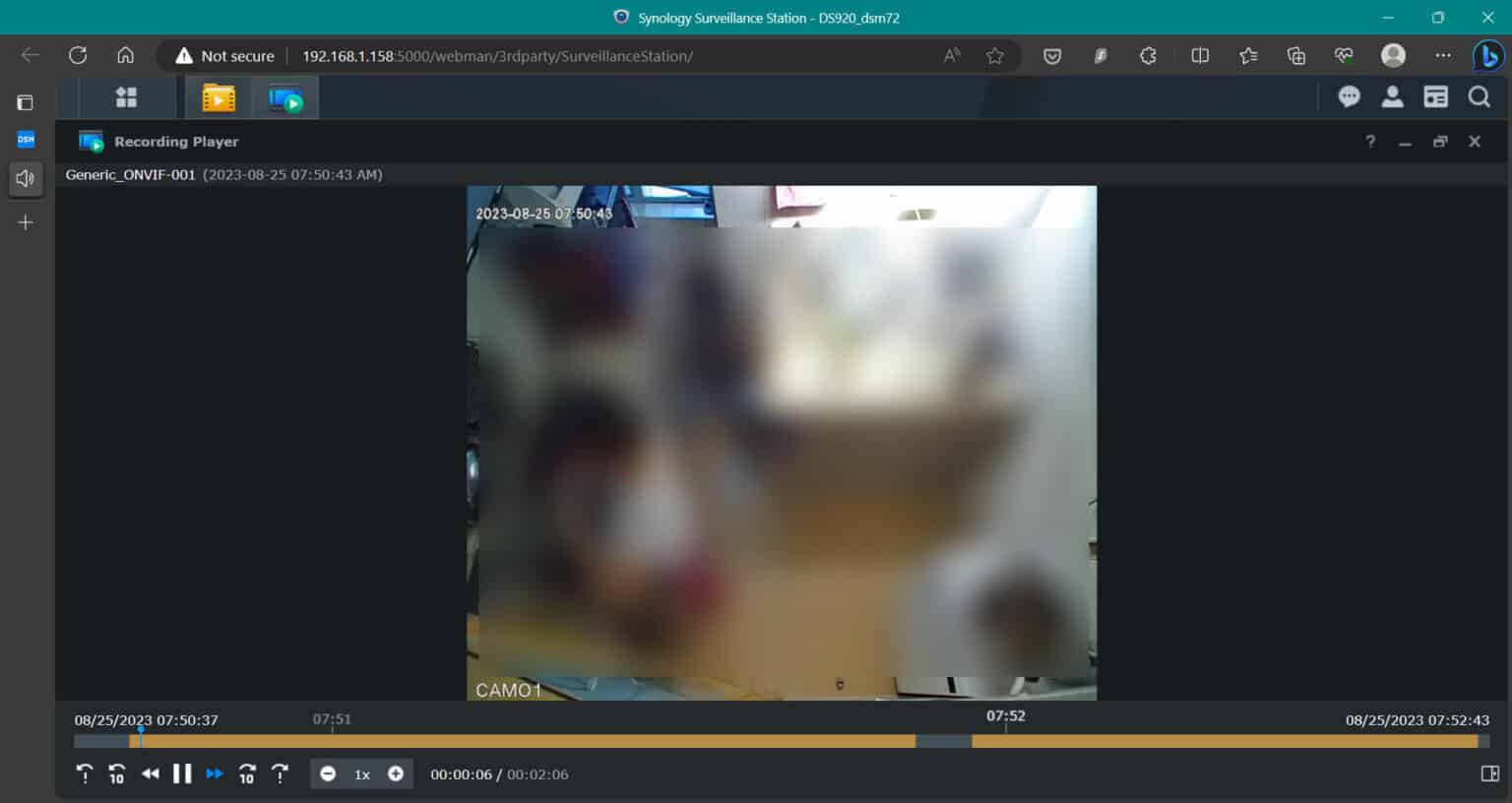Enable fast forward playback
The height and width of the screenshot is (803, 1512).
pyautogui.click(x=214, y=774)
